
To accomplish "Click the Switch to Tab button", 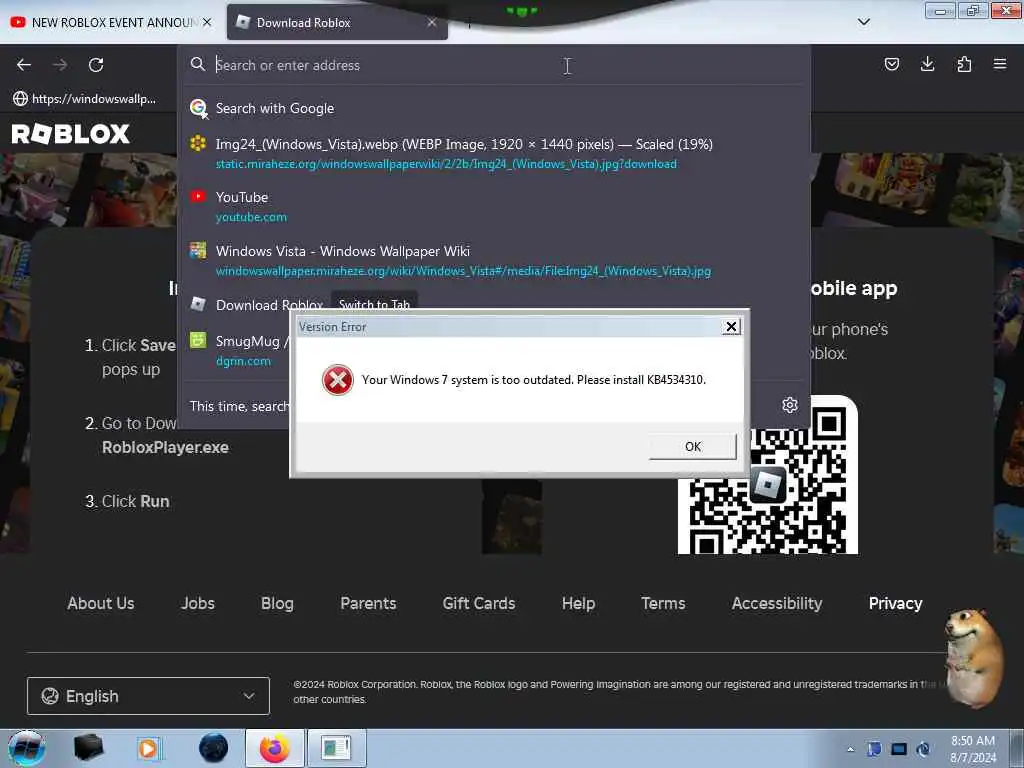I will (x=374, y=304).
